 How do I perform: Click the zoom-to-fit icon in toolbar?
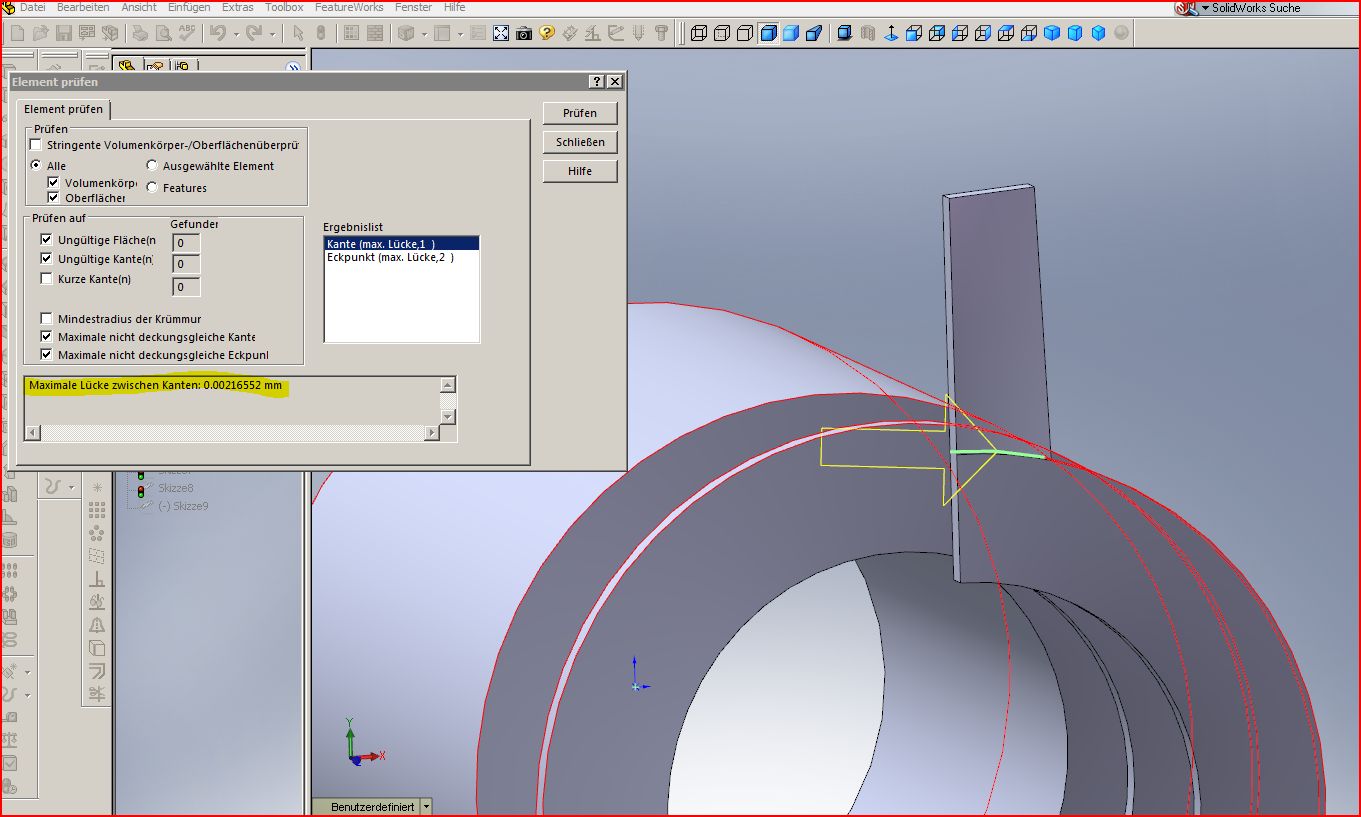pyautogui.click(x=501, y=33)
